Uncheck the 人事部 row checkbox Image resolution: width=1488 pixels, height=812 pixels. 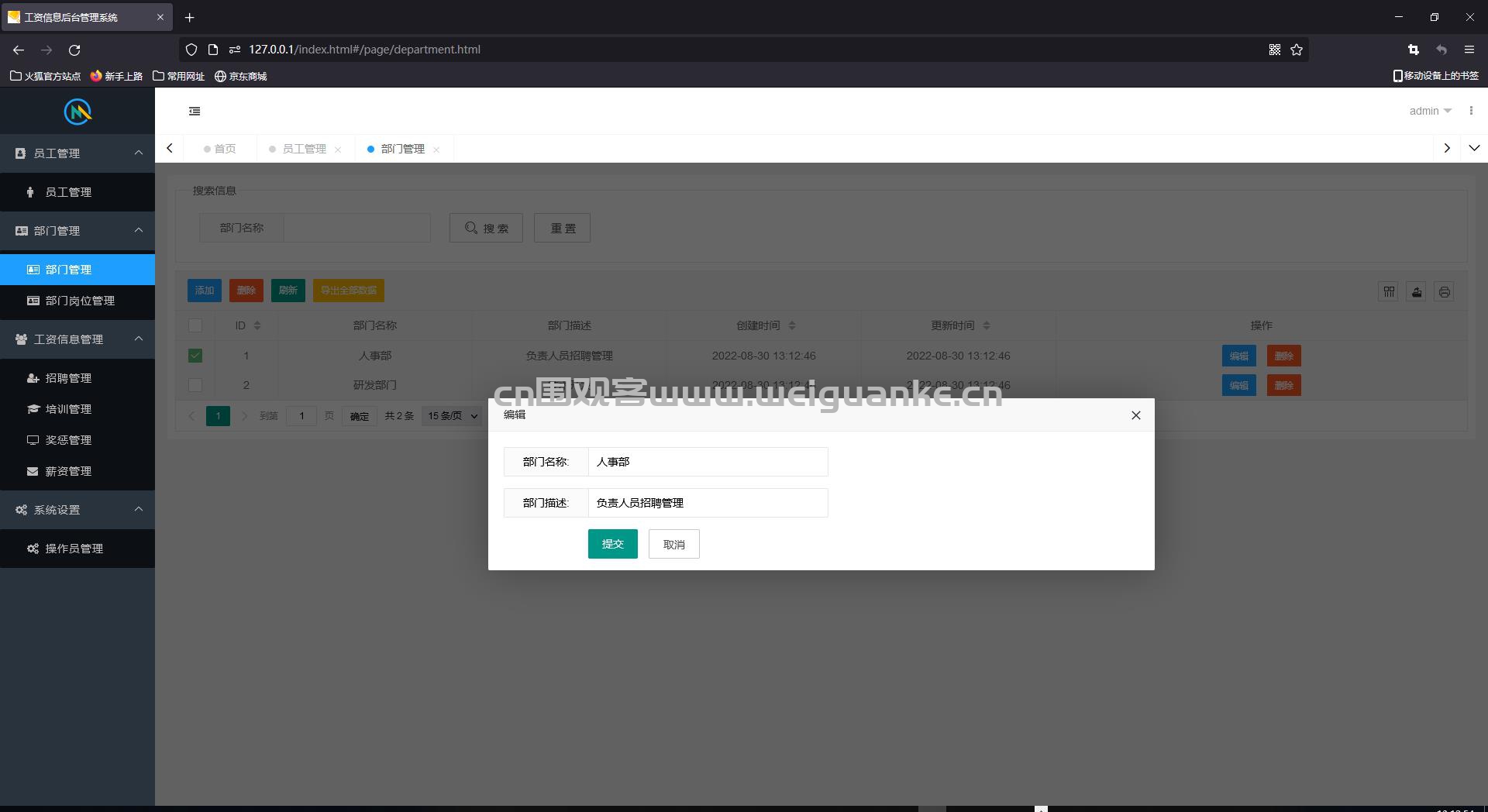point(195,356)
